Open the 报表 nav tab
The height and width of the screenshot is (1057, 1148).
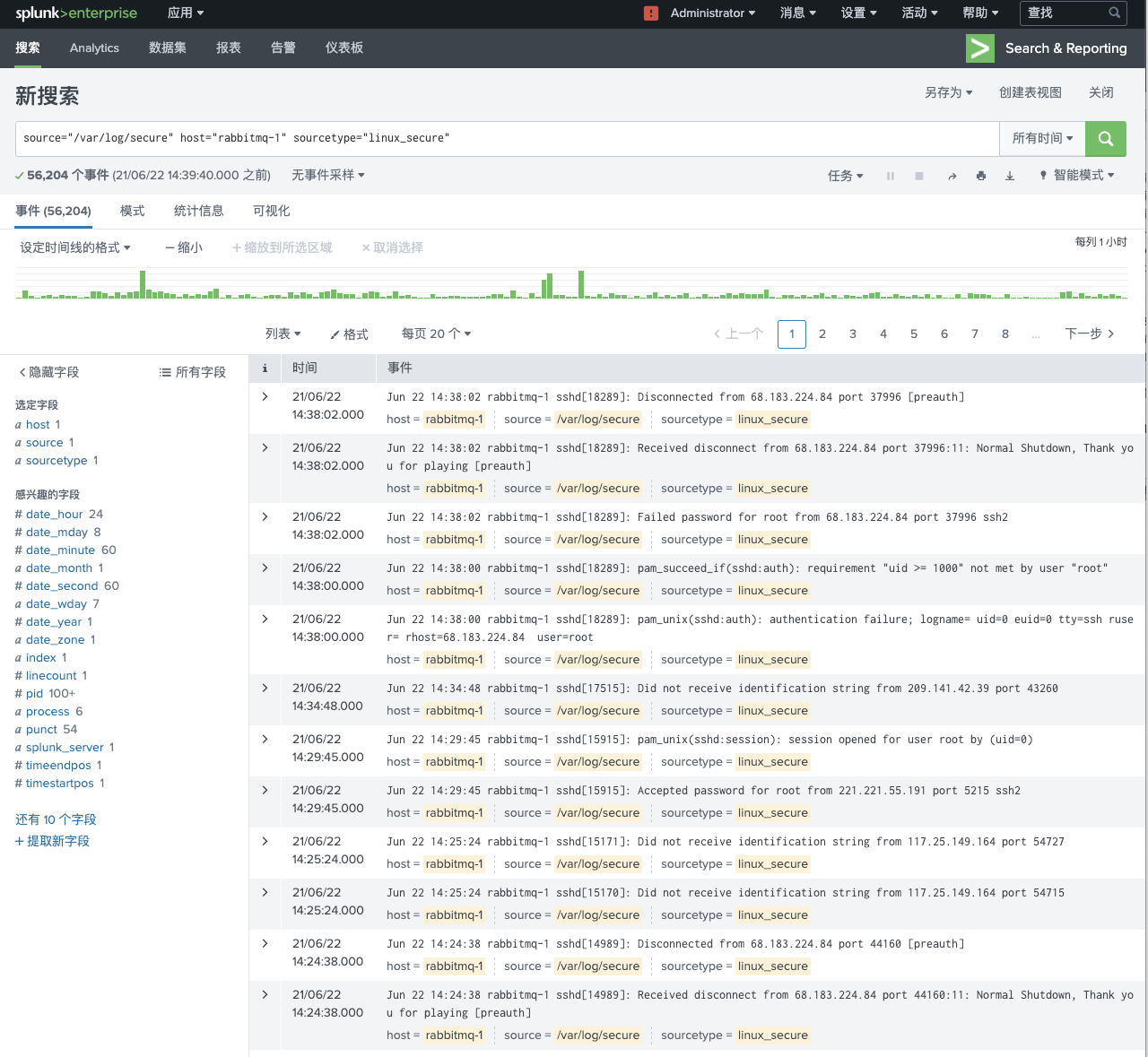point(229,48)
